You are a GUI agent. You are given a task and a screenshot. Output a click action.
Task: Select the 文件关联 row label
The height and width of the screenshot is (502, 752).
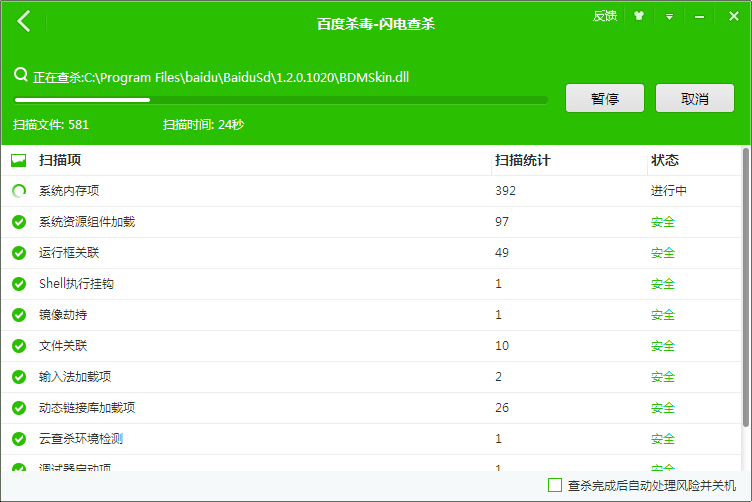(x=63, y=346)
